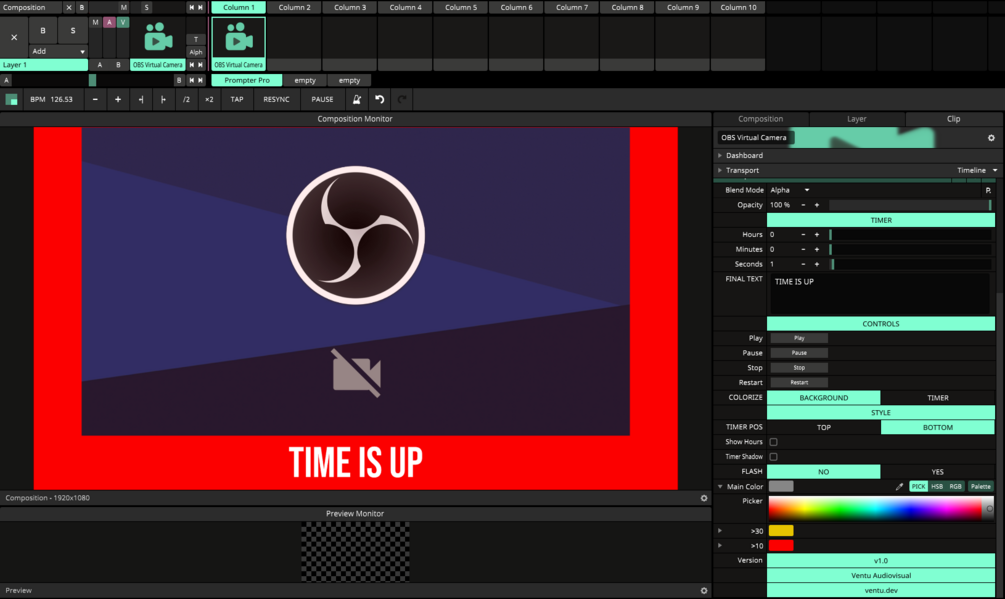Nudge BPM forward with right nudge icon

[x=163, y=99]
